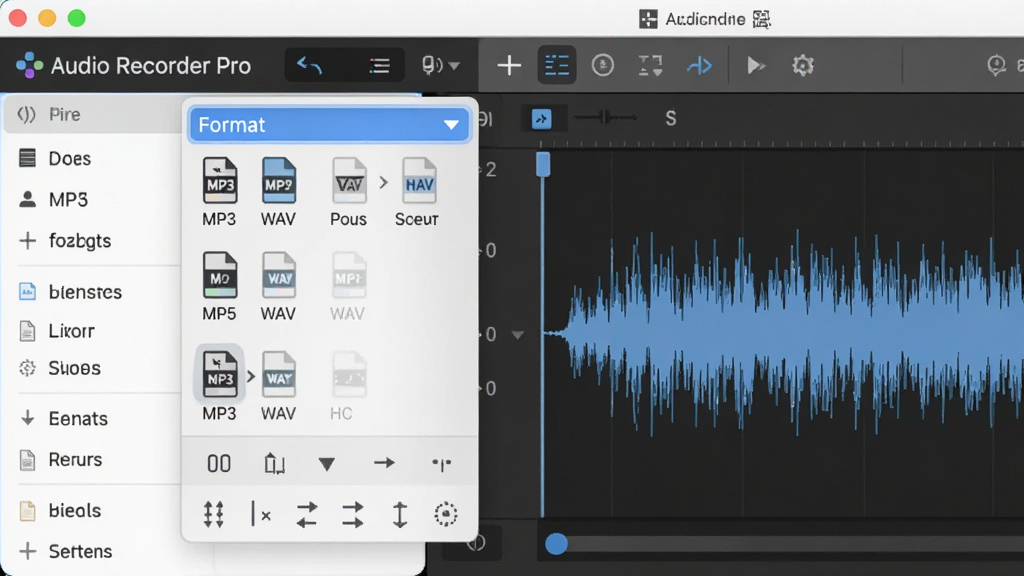The image size is (1024, 576).
Task: Open the MP3 sidebar item
Action: click(93, 199)
